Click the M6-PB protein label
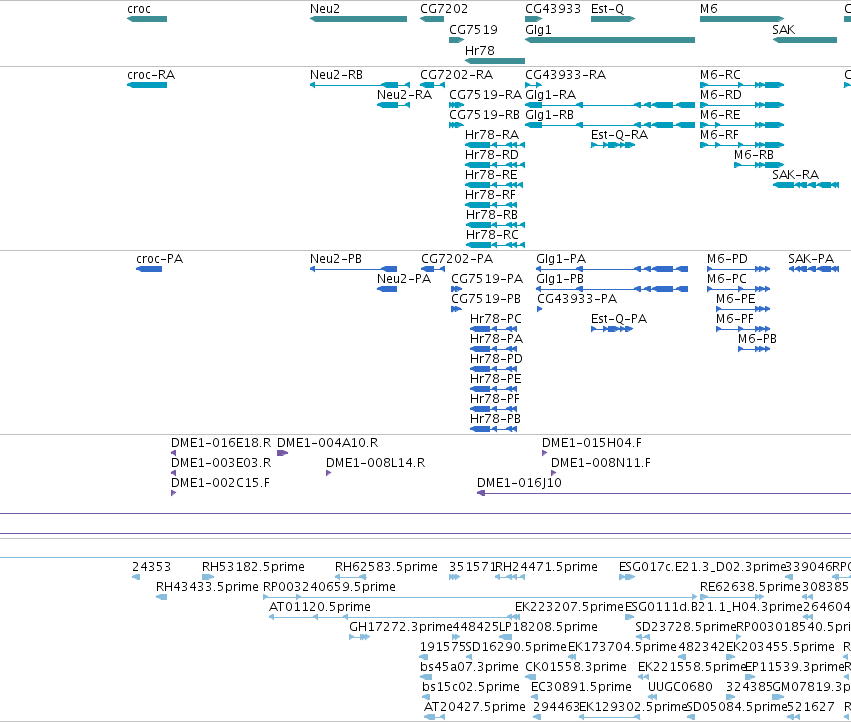Image resolution: width=851 pixels, height=722 pixels. (757, 339)
